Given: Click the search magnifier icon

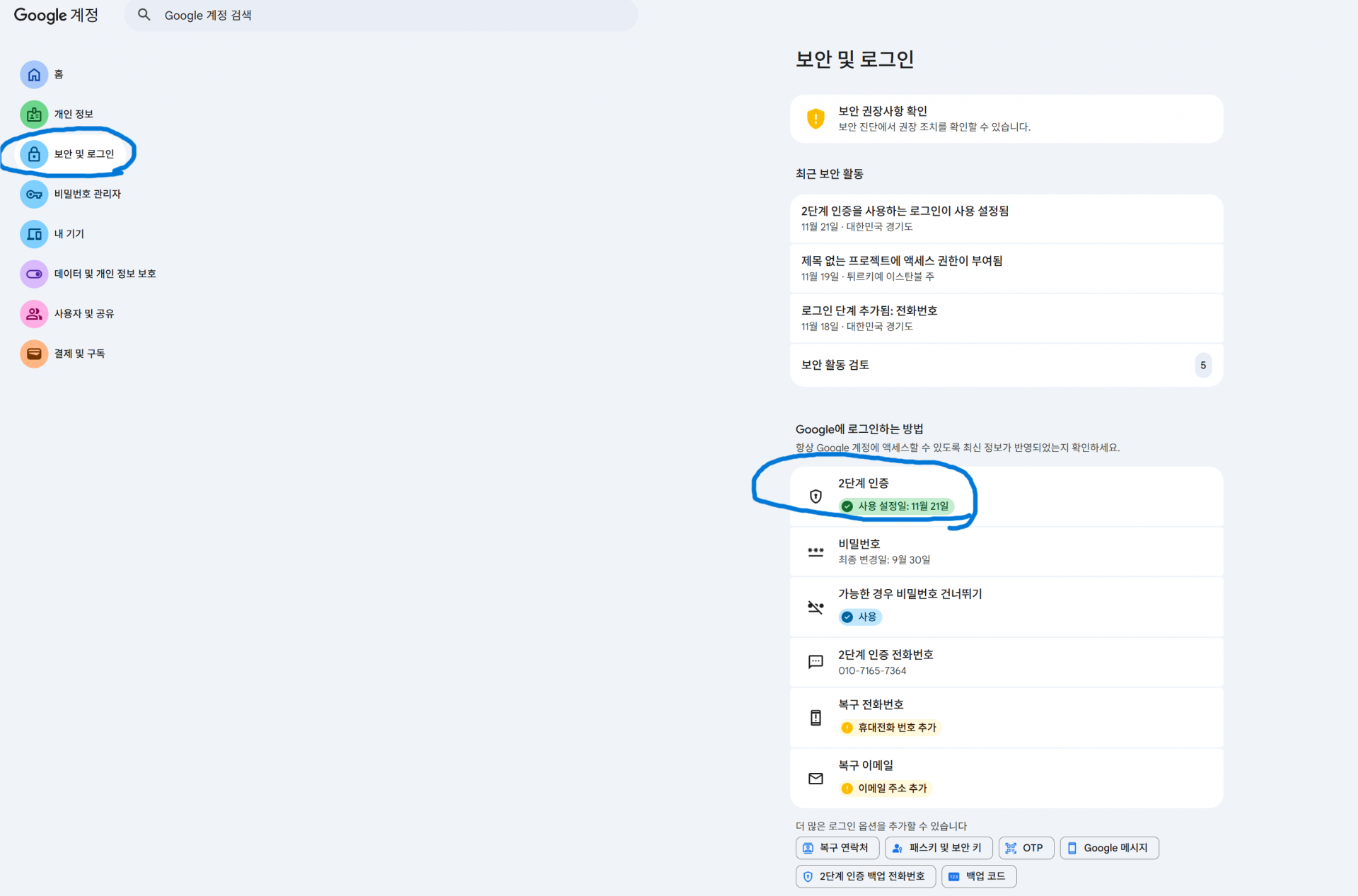Looking at the screenshot, I should coord(144,15).
